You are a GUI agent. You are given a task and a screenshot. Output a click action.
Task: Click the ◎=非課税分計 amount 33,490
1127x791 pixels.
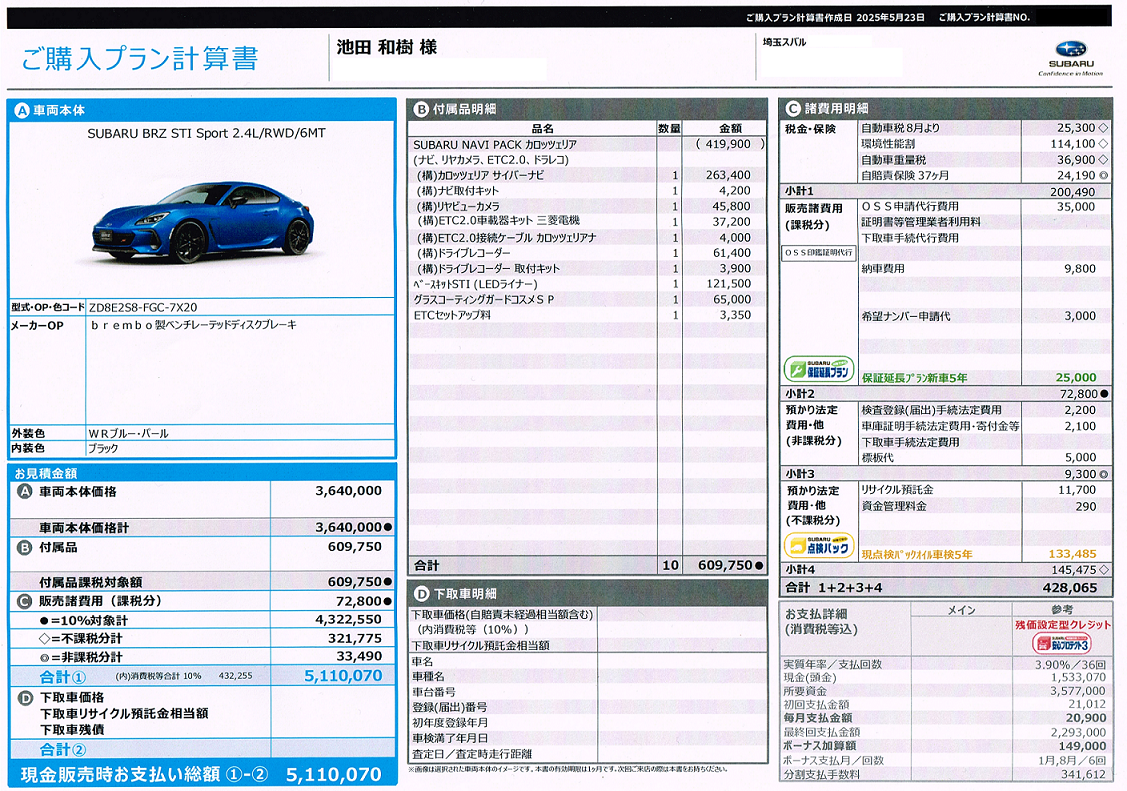tap(359, 656)
